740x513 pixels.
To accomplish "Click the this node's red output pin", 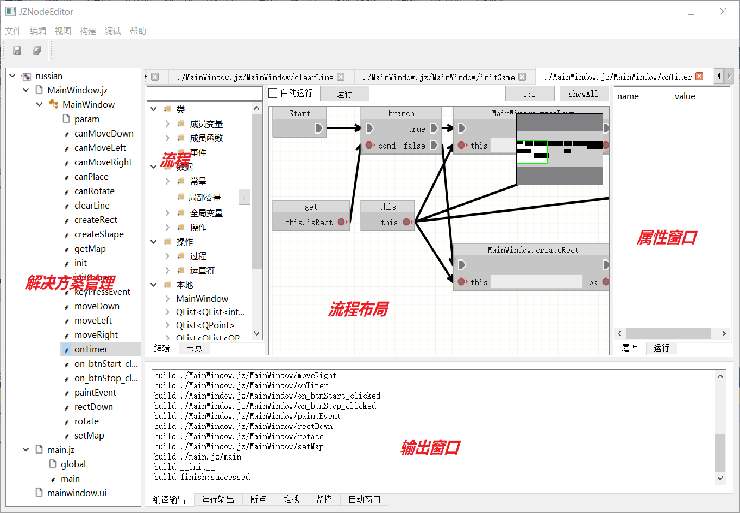I will point(406,222).
